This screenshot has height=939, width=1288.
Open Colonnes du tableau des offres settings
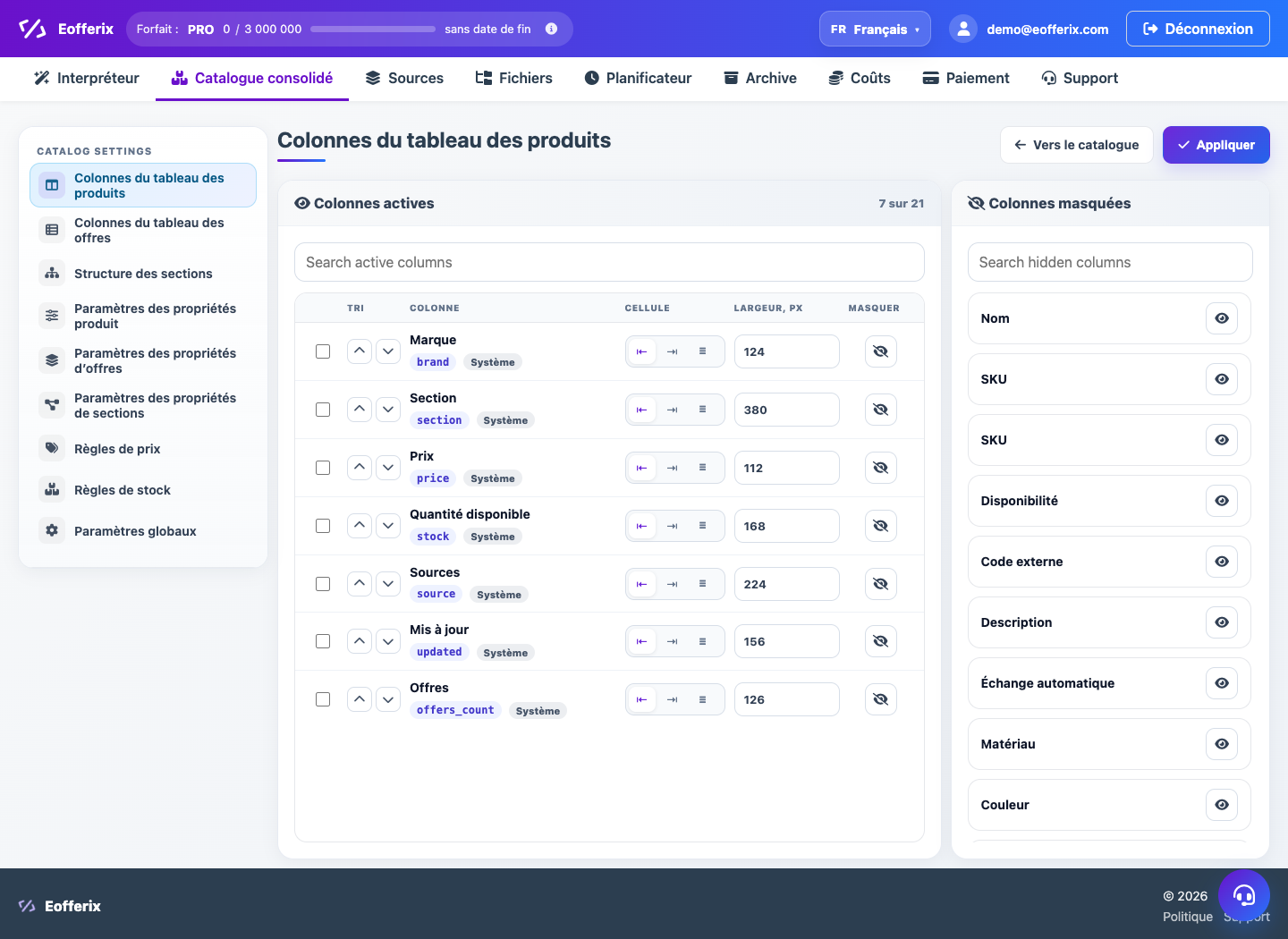(x=143, y=230)
